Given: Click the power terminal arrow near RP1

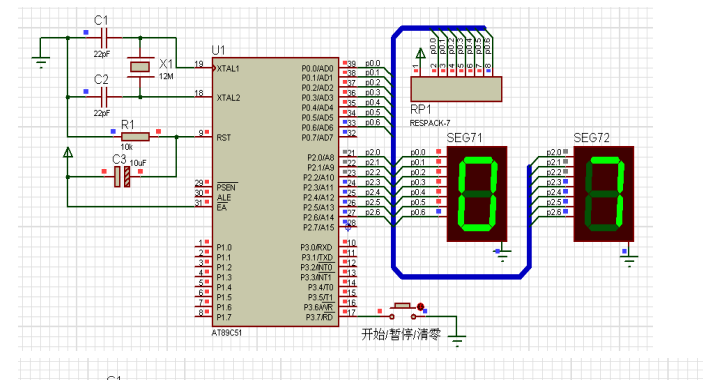Looking at the screenshot, I should (x=420, y=54).
